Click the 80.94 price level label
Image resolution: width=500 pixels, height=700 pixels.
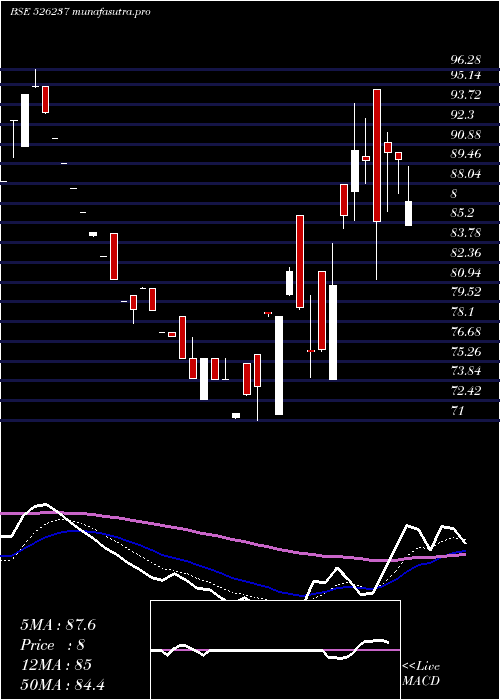[x=466, y=272]
